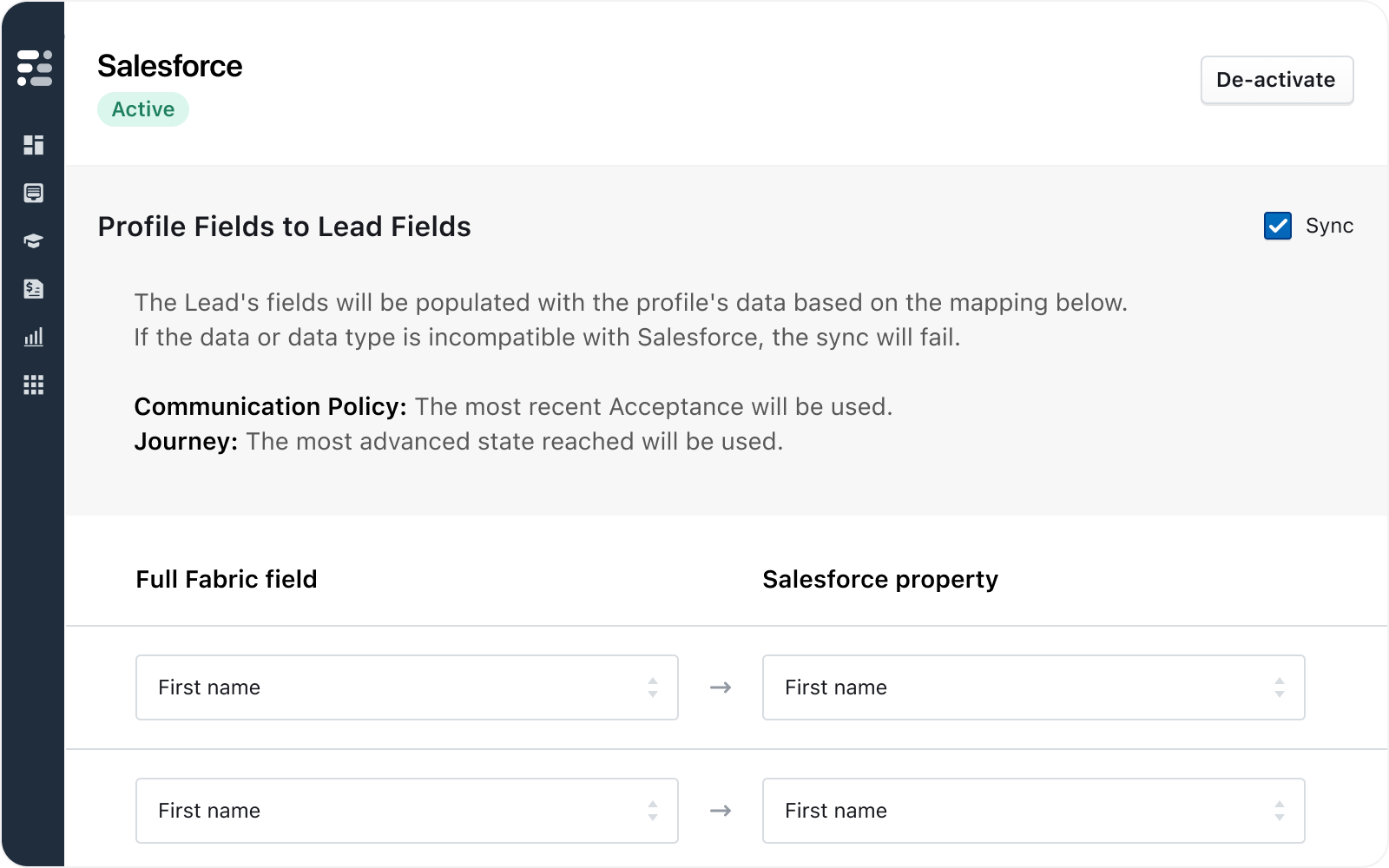Open the graduation cap icon in sidebar
1389x868 pixels.
pos(34,241)
